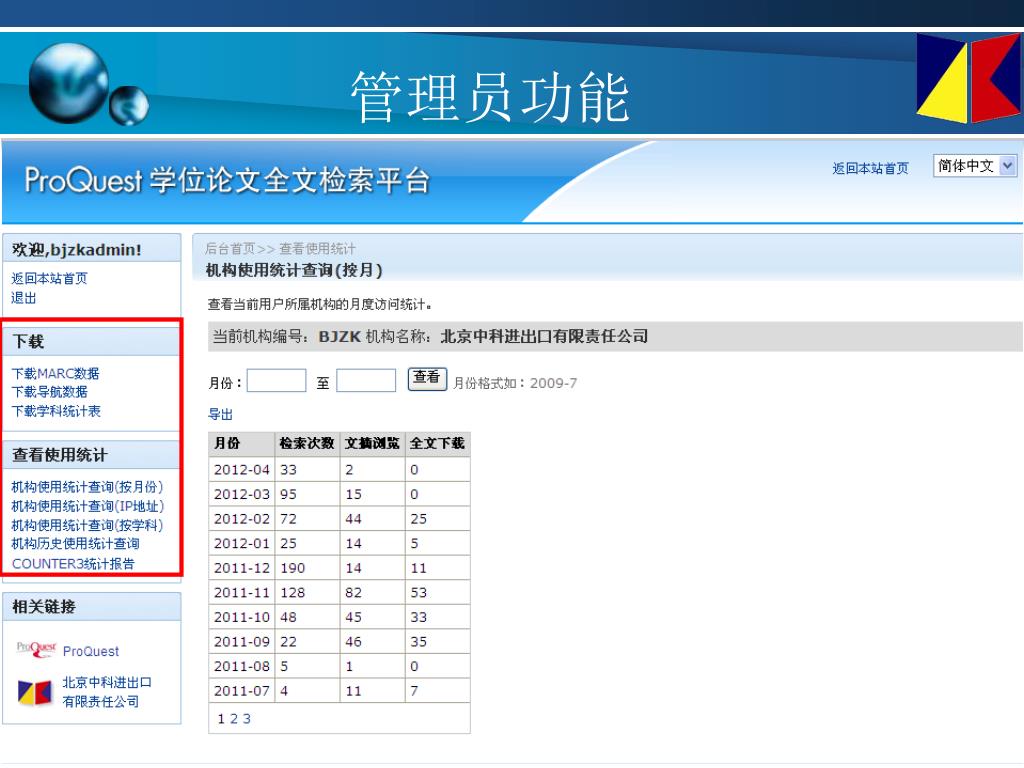The image size is (1024, 768).
Task: Click the 全文下载 column header
Action: (438, 443)
